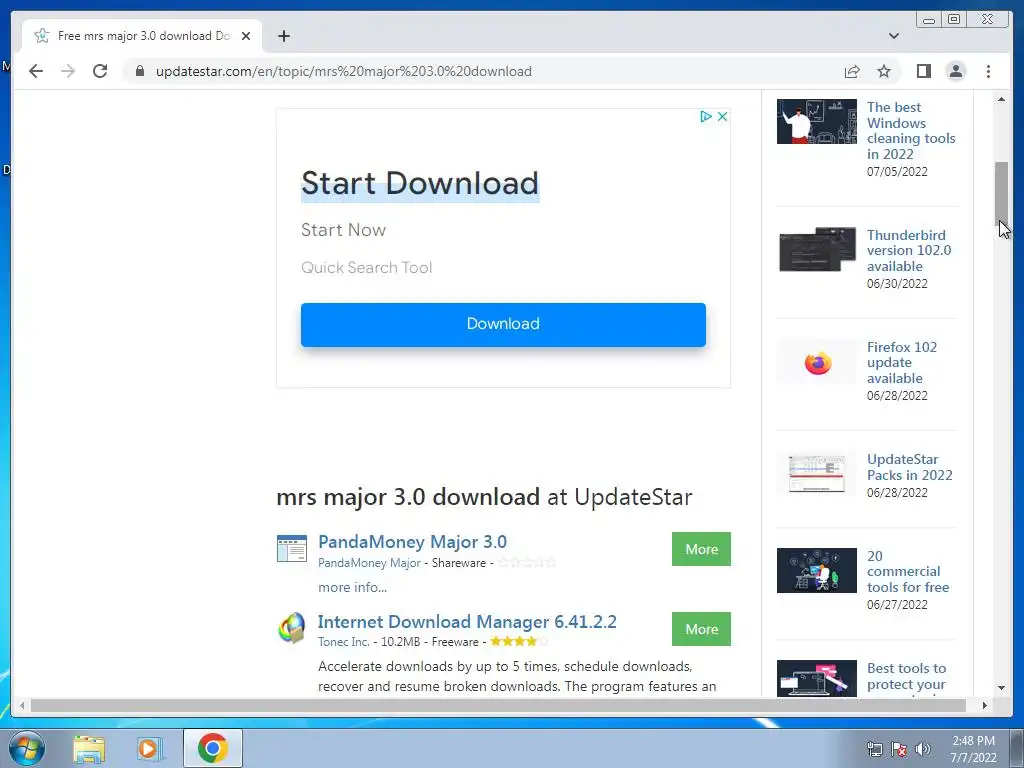The width and height of the screenshot is (1024, 768).
Task: Close the ad with the X icon
Action: coord(722,116)
